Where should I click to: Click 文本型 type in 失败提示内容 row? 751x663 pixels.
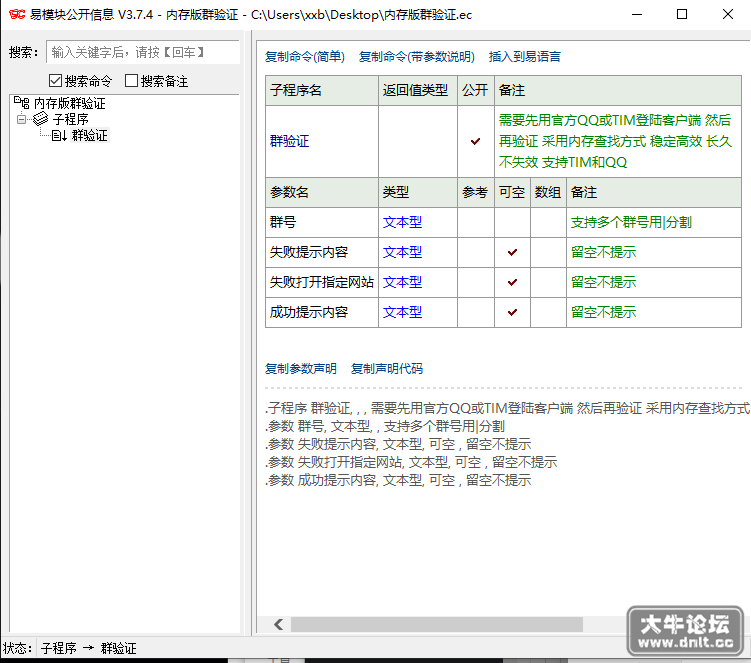pos(402,252)
